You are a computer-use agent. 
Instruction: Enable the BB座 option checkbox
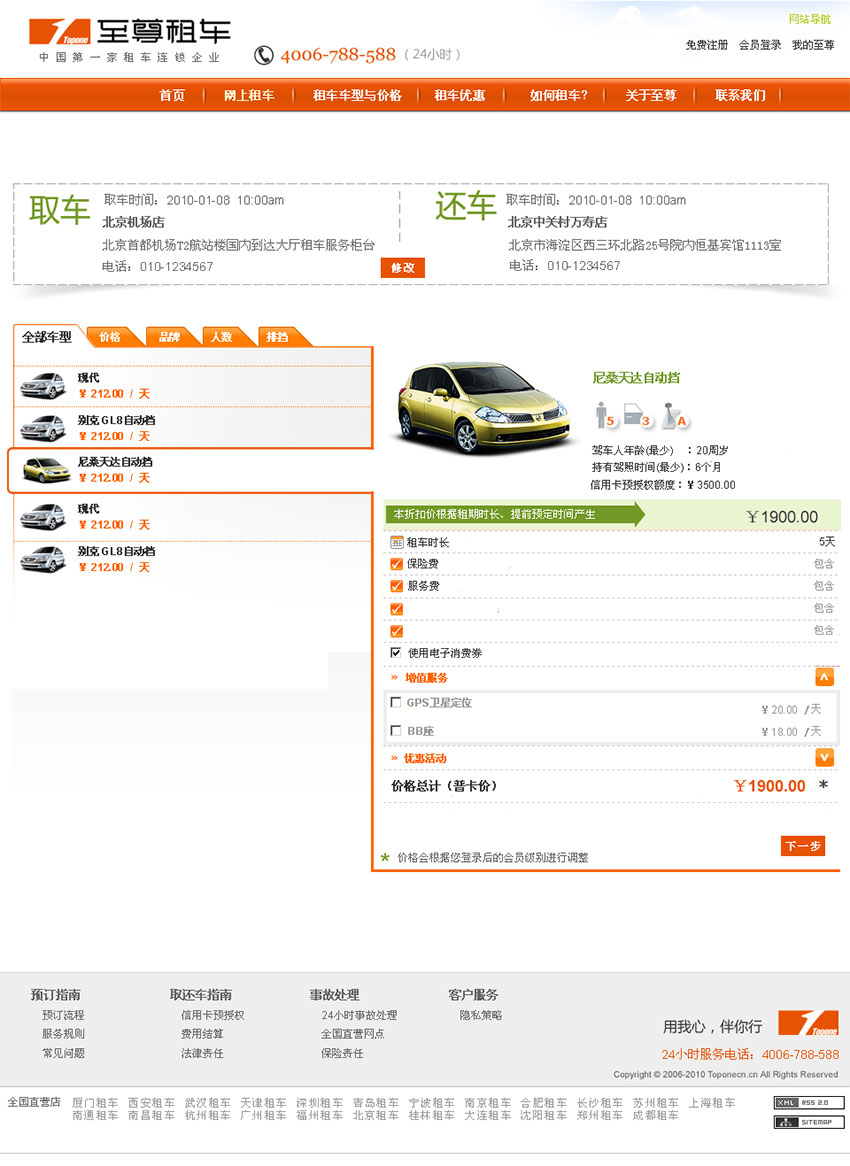(x=396, y=730)
